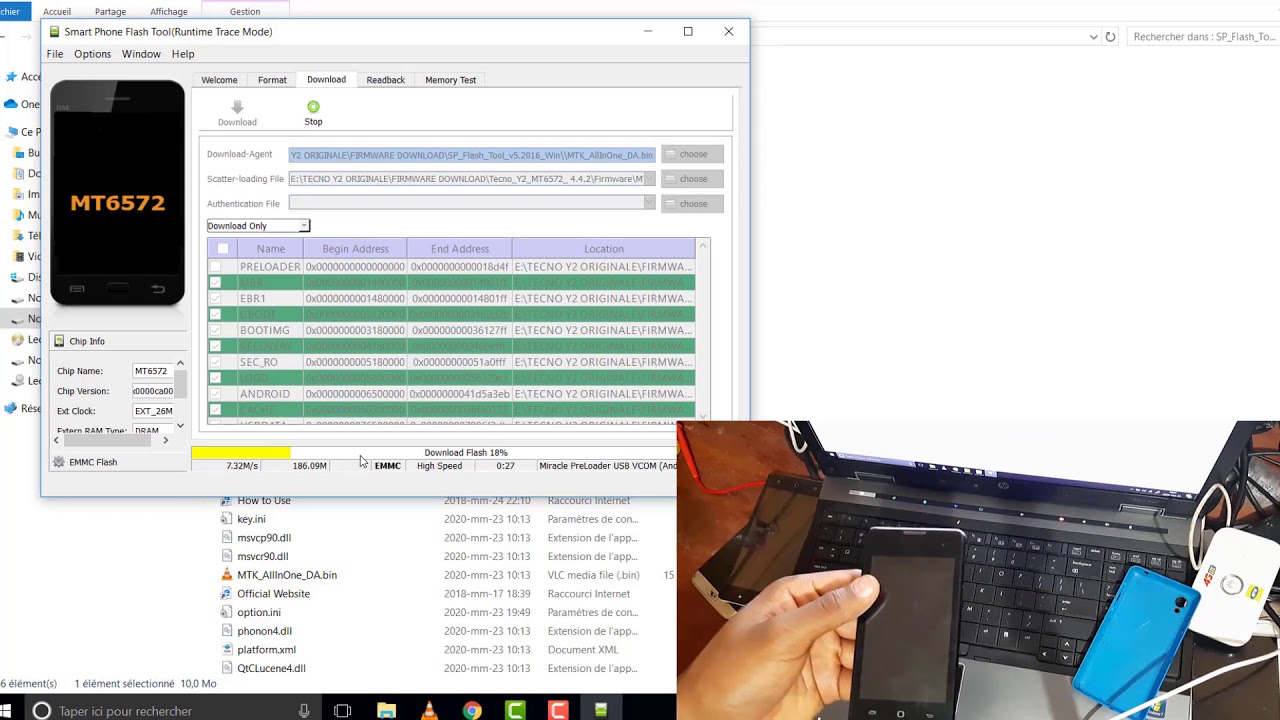Open VLC media player from the taskbar
Image resolution: width=1280 pixels, height=720 pixels.
[x=429, y=711]
